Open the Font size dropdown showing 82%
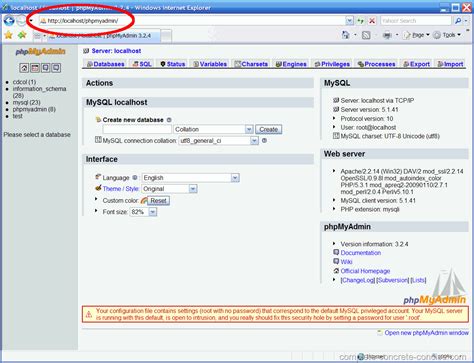Screen dimensions: 474x363 pyautogui.click(x=152, y=212)
